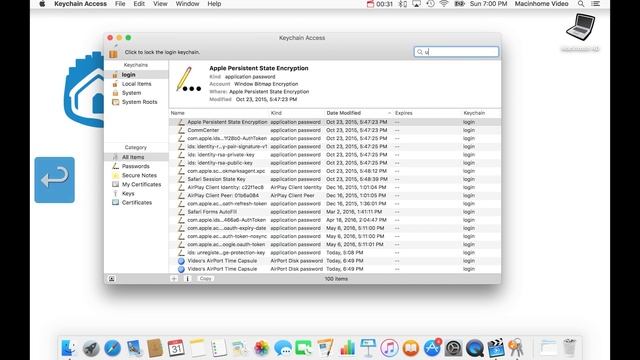The height and width of the screenshot is (360, 640).
Task: Select the ids: identity-rsa-public-key row
Action: [335, 163]
